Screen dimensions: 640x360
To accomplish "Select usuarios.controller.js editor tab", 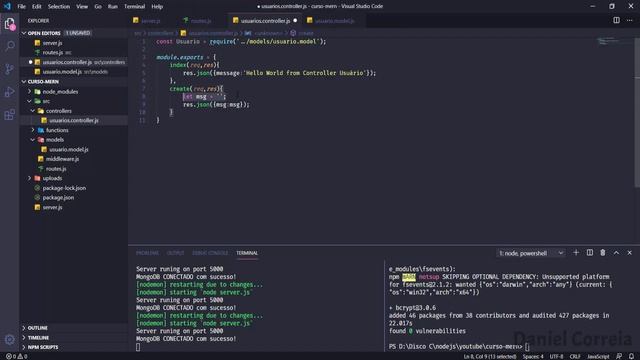I will (x=265, y=20).
